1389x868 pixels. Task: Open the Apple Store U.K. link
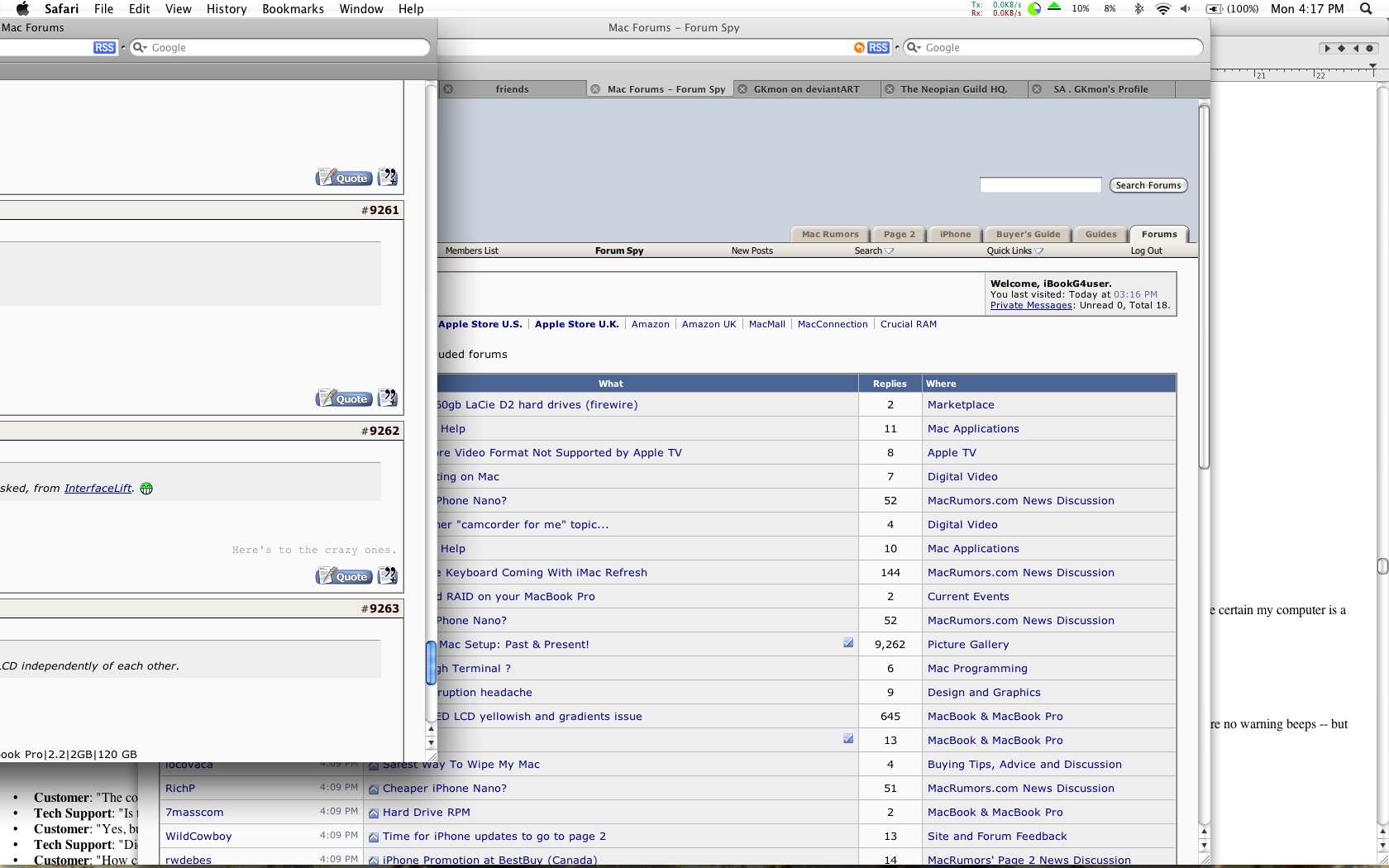click(576, 324)
